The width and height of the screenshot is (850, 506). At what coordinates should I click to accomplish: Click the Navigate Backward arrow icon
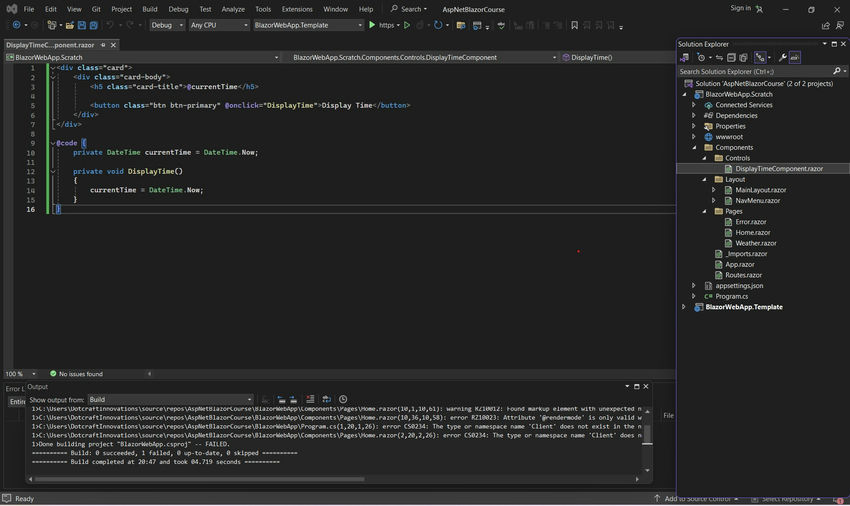[17, 25]
